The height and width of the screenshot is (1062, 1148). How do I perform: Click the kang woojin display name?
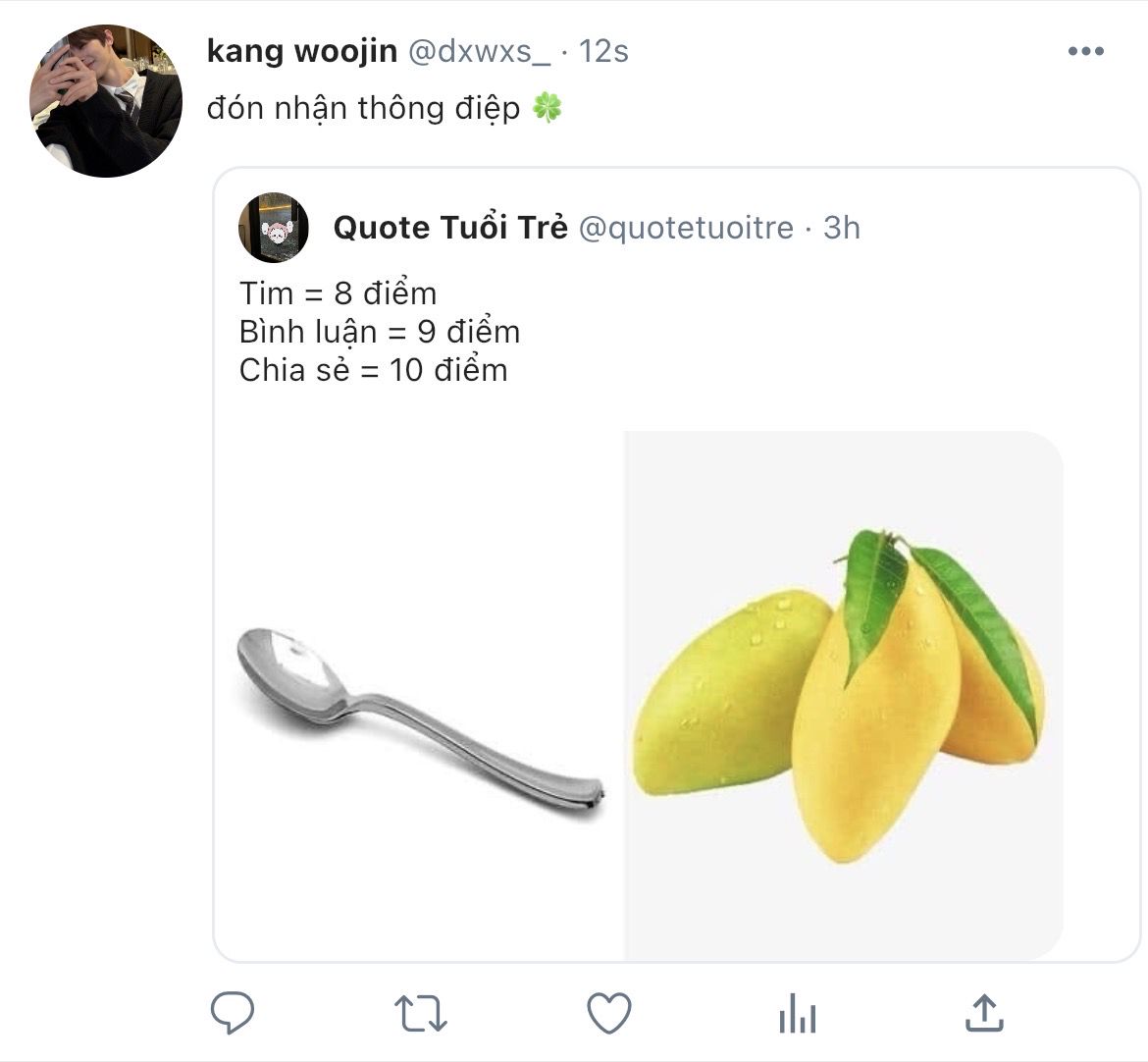(301, 51)
